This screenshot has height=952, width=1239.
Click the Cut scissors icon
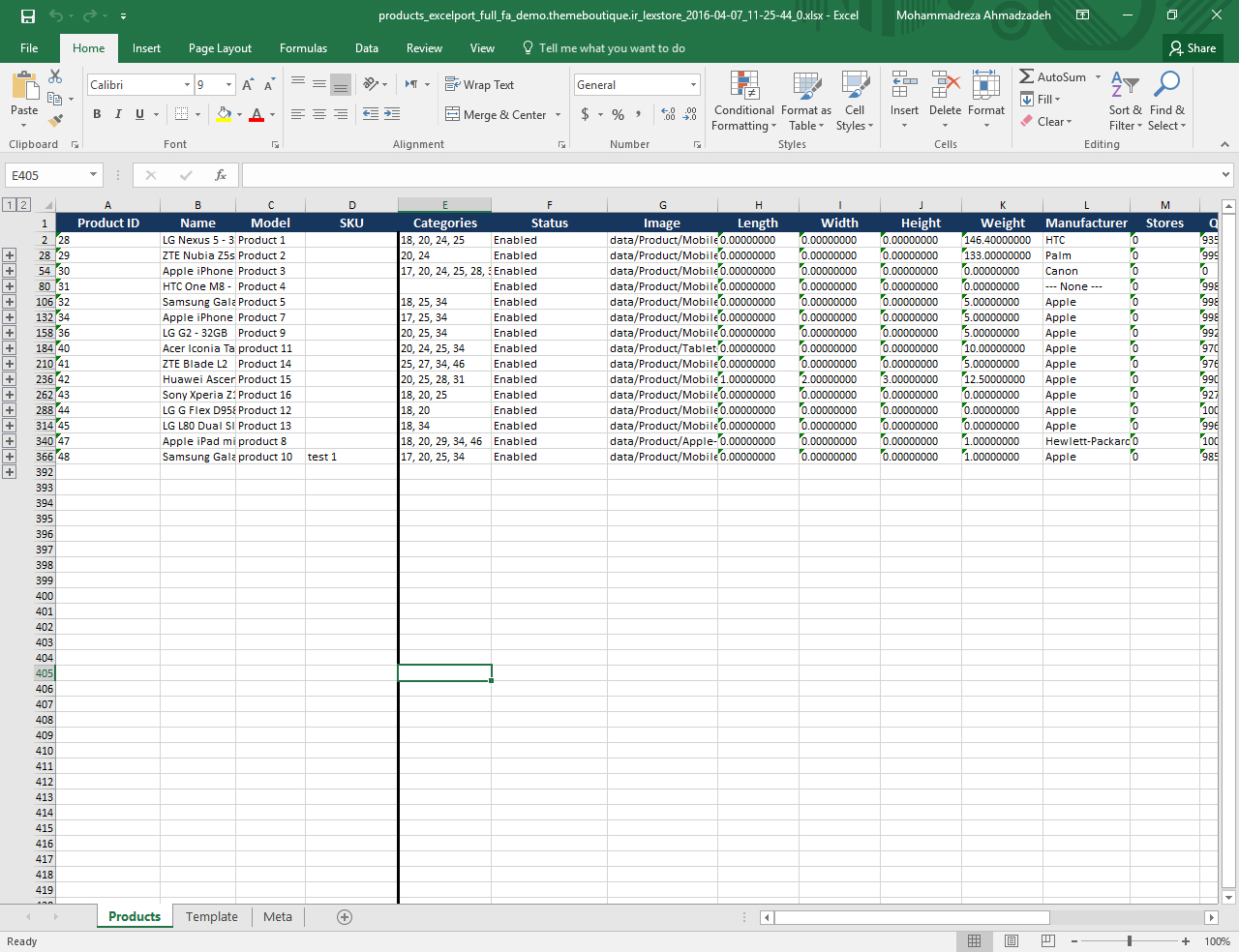click(x=55, y=76)
